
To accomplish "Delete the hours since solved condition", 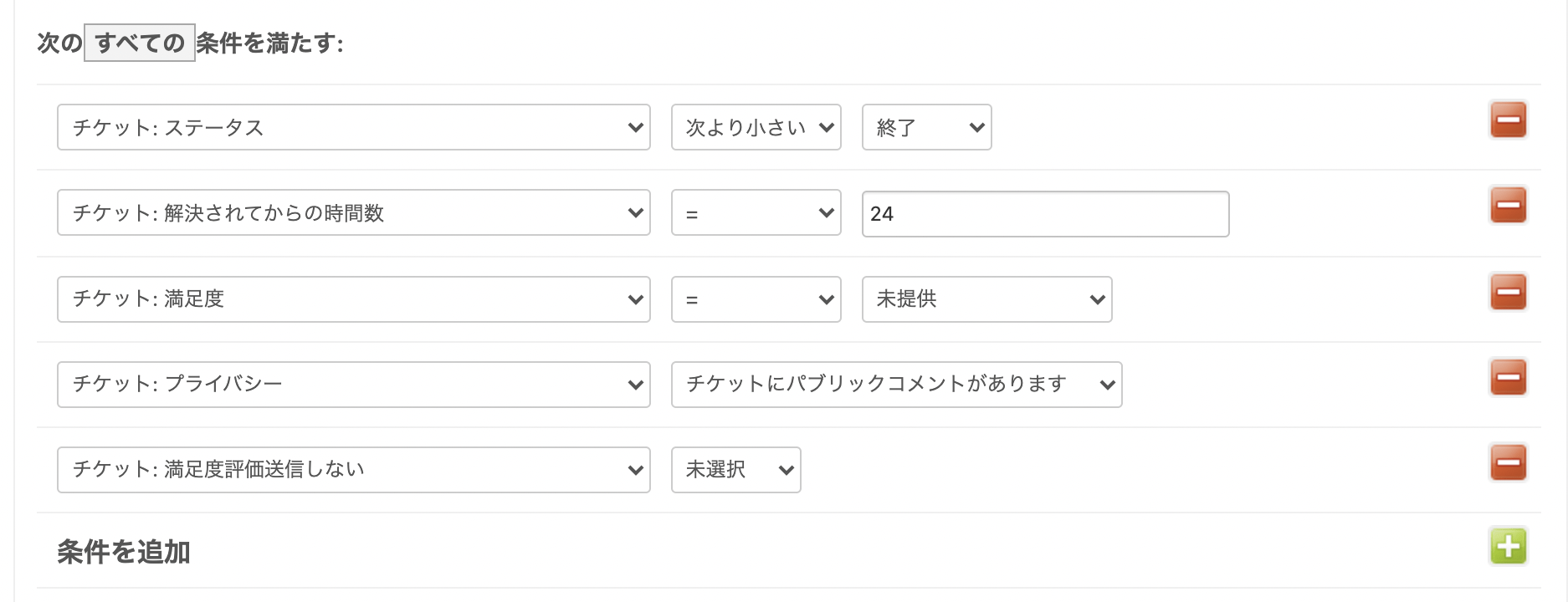I will pos(1508,206).
